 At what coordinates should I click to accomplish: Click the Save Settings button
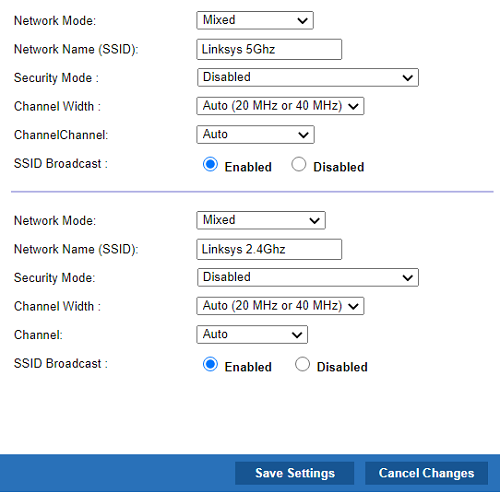point(295,473)
